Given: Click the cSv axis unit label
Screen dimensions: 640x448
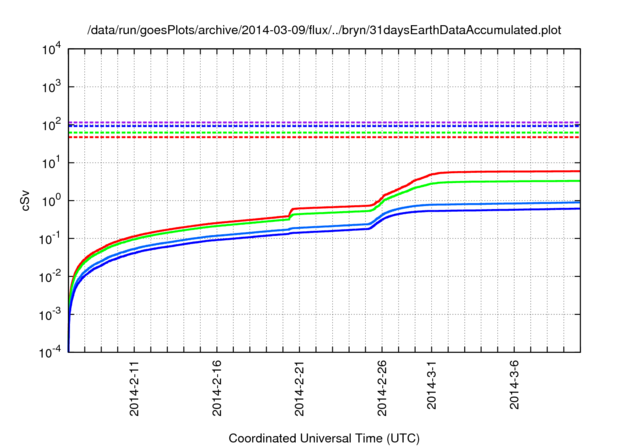Looking at the screenshot, I should point(25,200).
